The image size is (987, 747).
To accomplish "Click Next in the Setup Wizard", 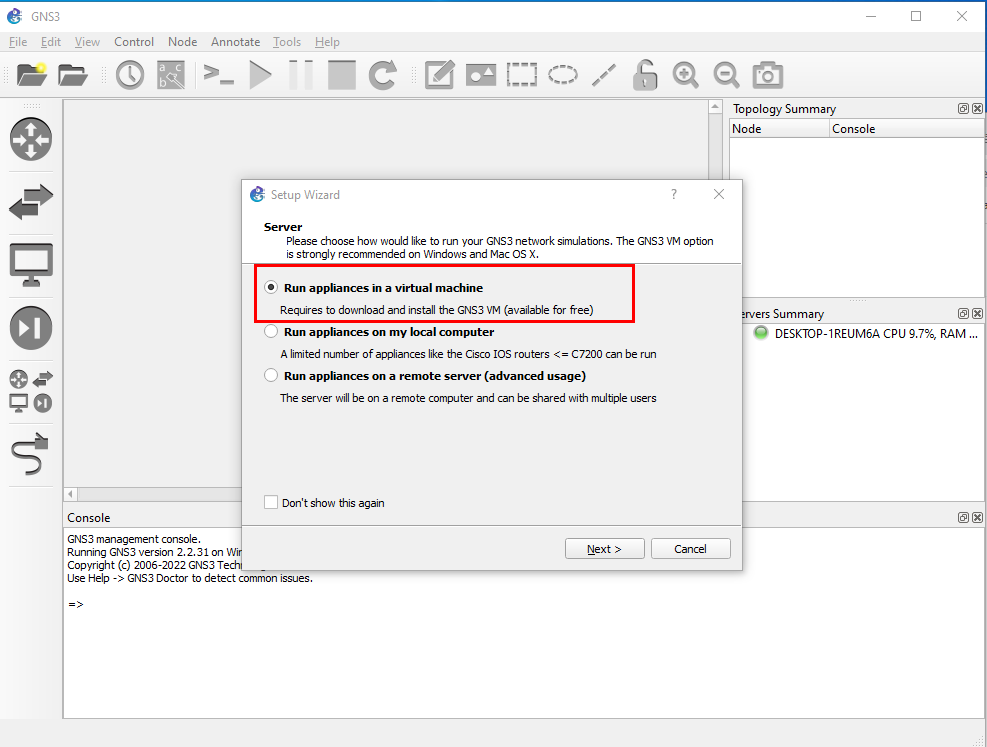I will click(x=604, y=549).
